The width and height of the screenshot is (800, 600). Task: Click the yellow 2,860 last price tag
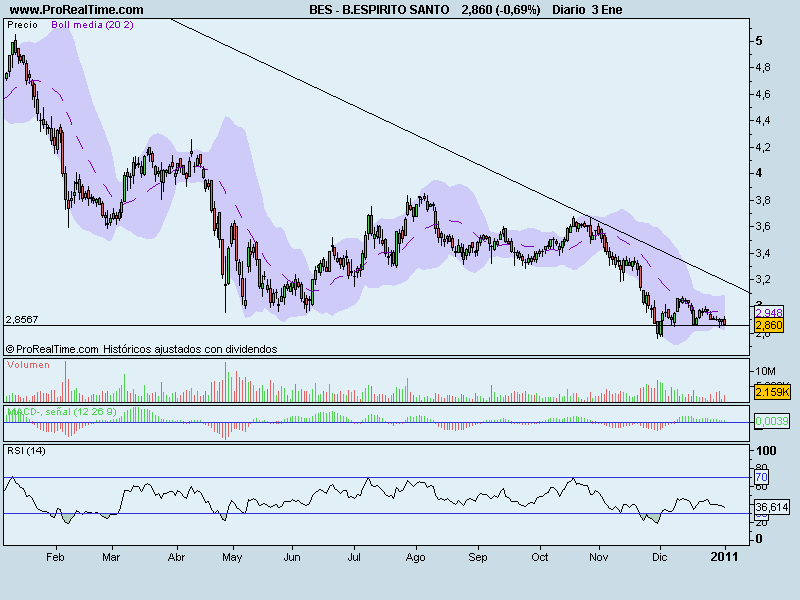tap(769, 325)
